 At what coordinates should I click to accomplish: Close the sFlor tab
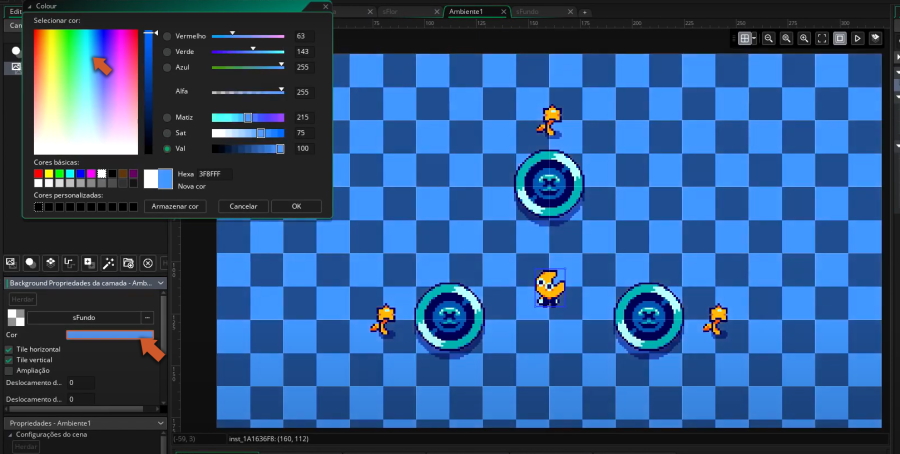[437, 11]
